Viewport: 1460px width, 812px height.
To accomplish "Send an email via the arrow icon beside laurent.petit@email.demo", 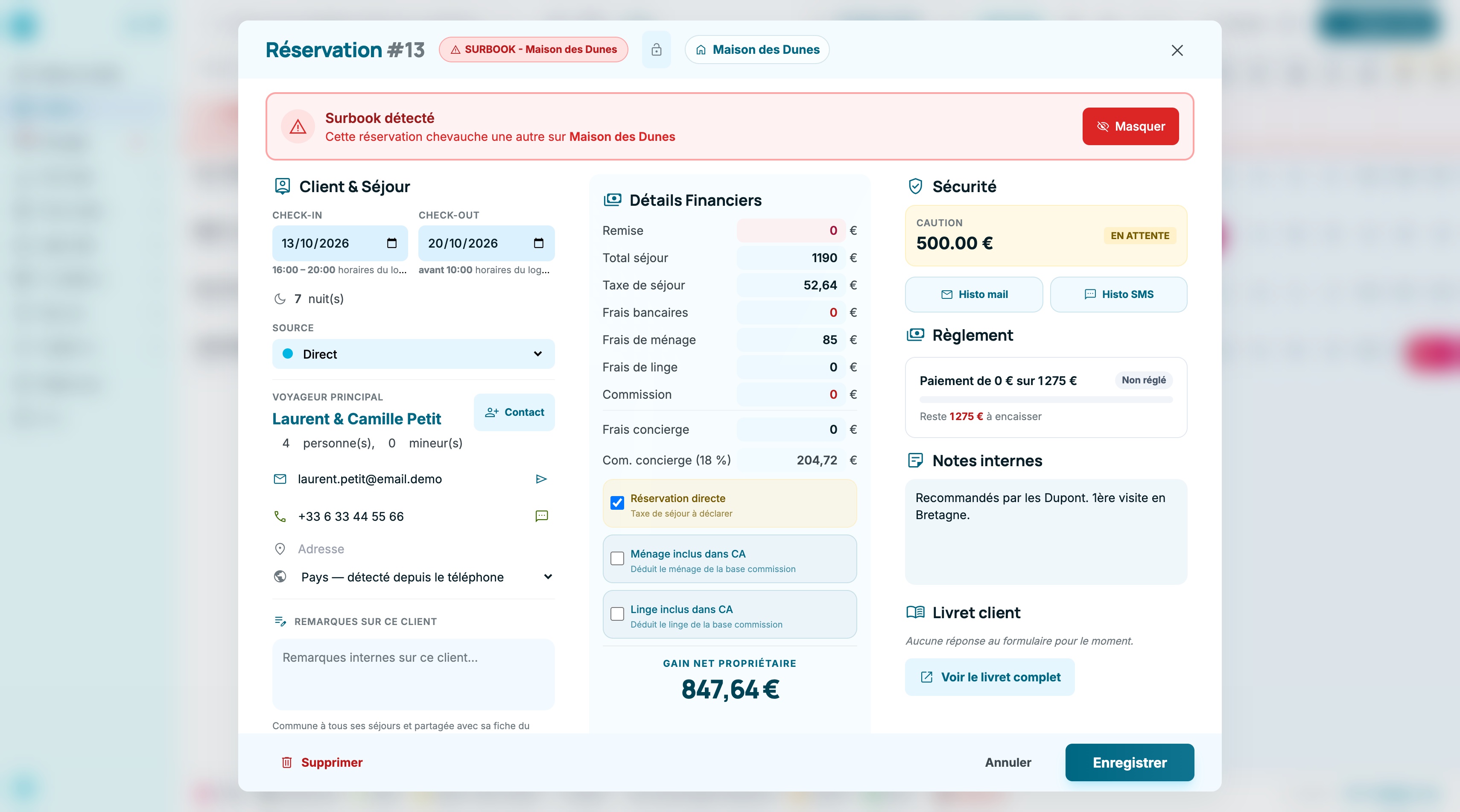I will 541,479.
